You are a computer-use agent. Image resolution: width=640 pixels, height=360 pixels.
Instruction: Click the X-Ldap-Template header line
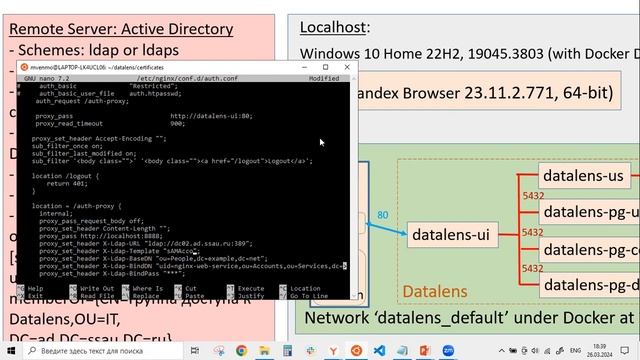[119, 251]
